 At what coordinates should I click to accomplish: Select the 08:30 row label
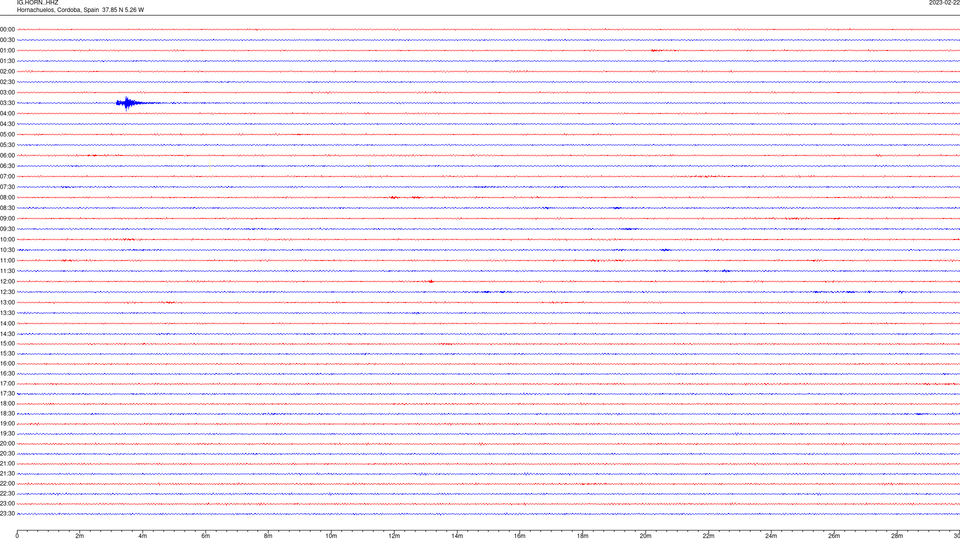click(7, 208)
